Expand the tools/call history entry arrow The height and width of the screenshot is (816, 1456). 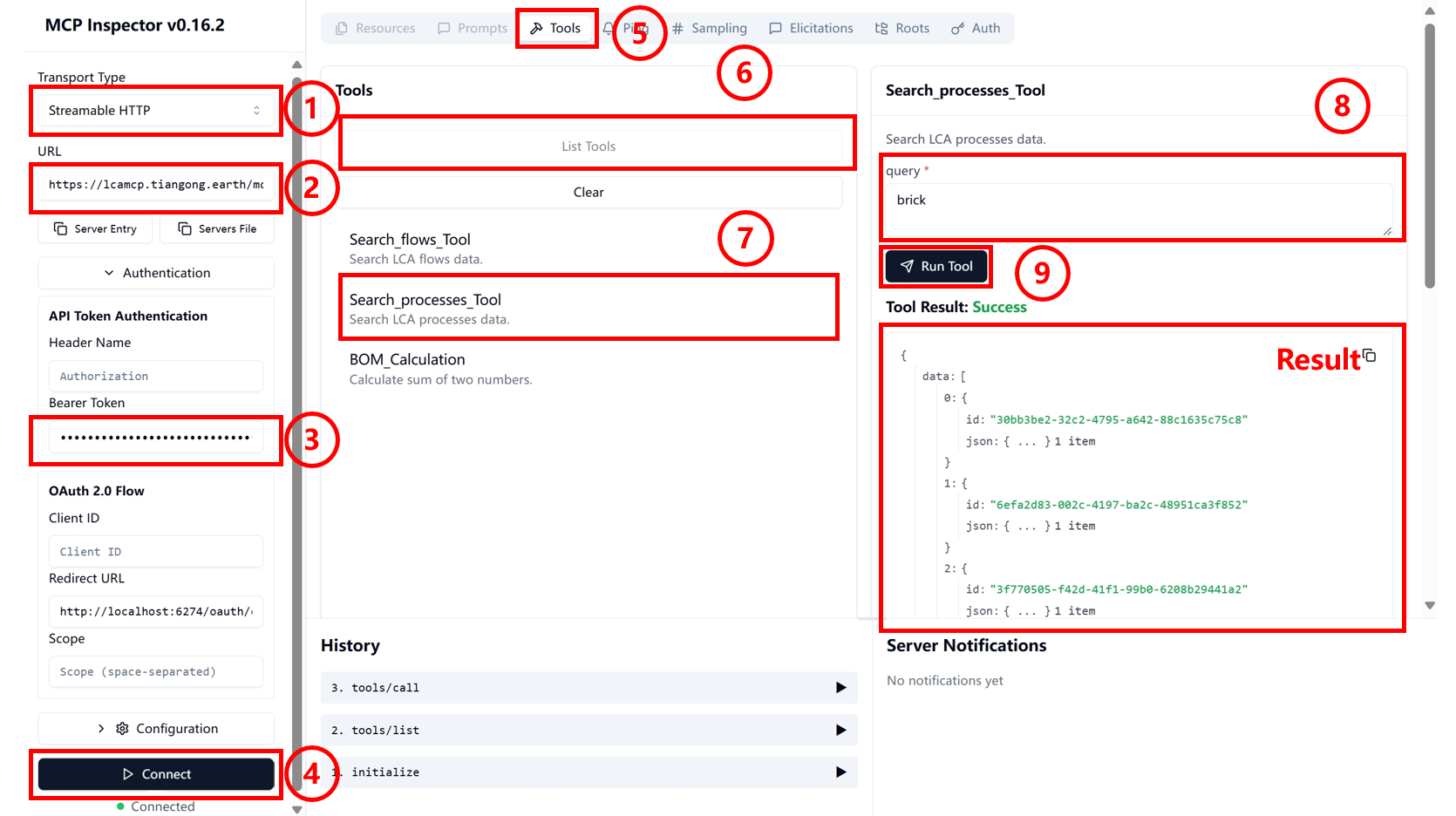pos(840,688)
